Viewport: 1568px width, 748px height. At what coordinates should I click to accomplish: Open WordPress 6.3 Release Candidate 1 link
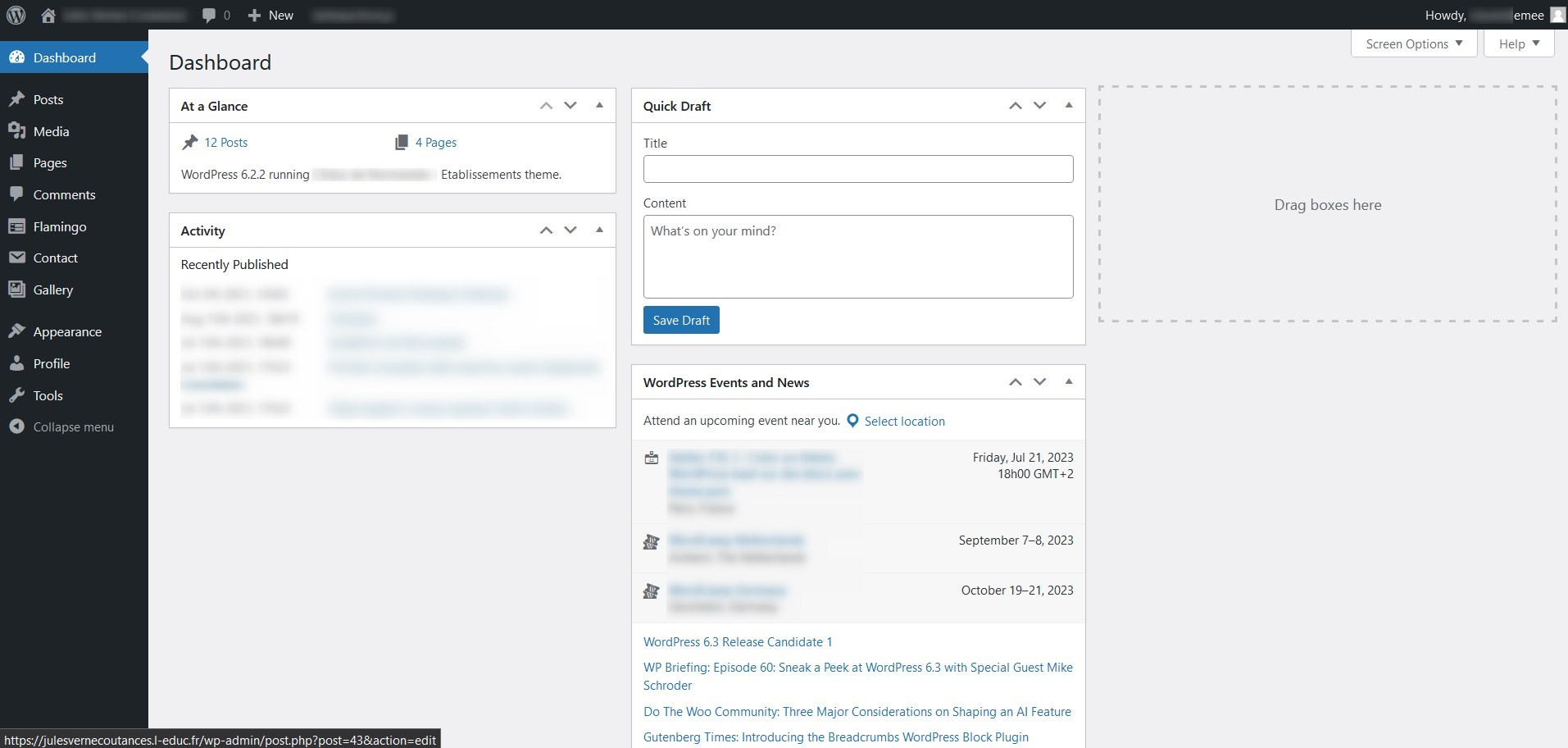737,642
